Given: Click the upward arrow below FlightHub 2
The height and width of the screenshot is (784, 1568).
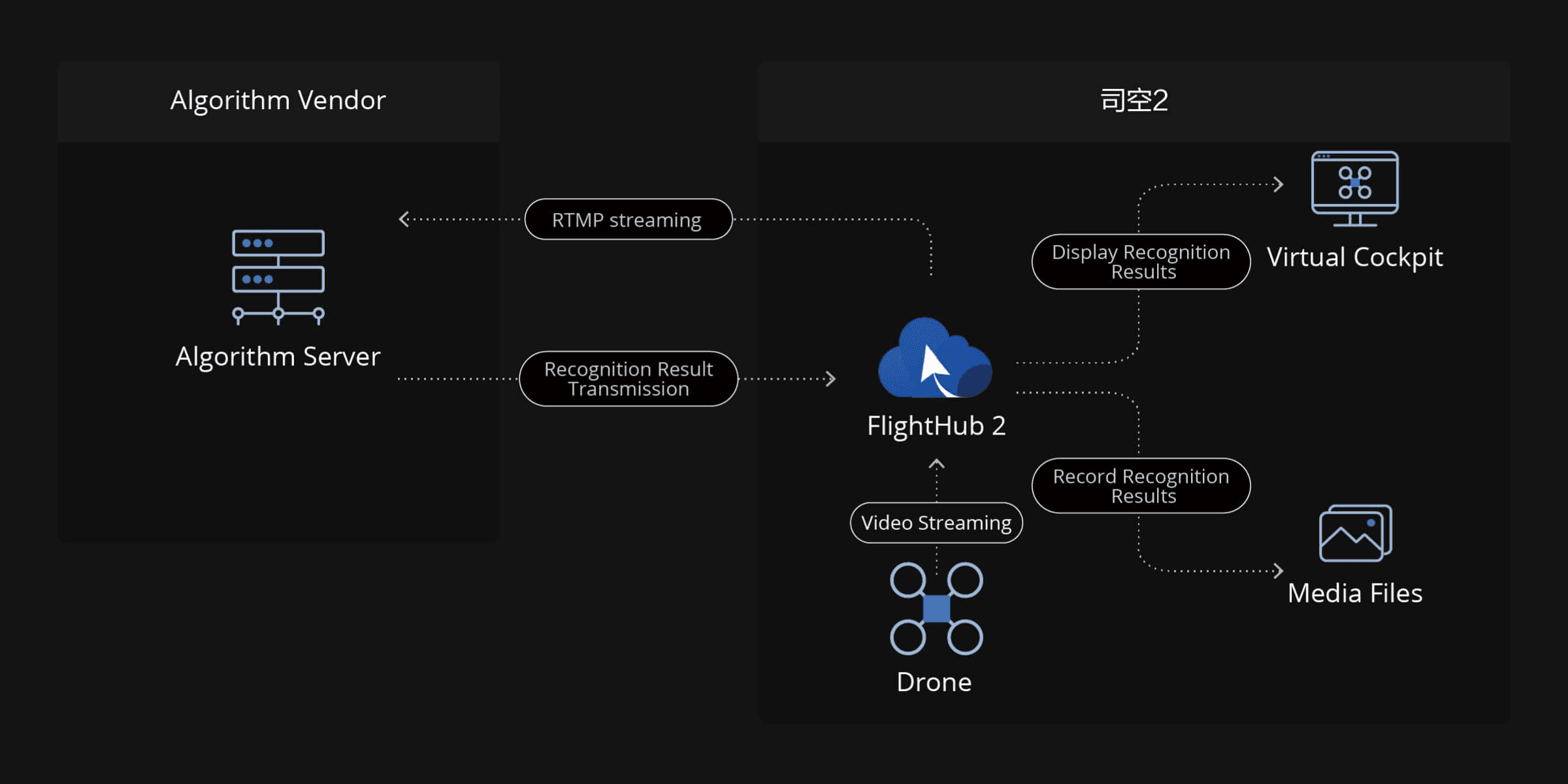Looking at the screenshot, I should click(936, 465).
